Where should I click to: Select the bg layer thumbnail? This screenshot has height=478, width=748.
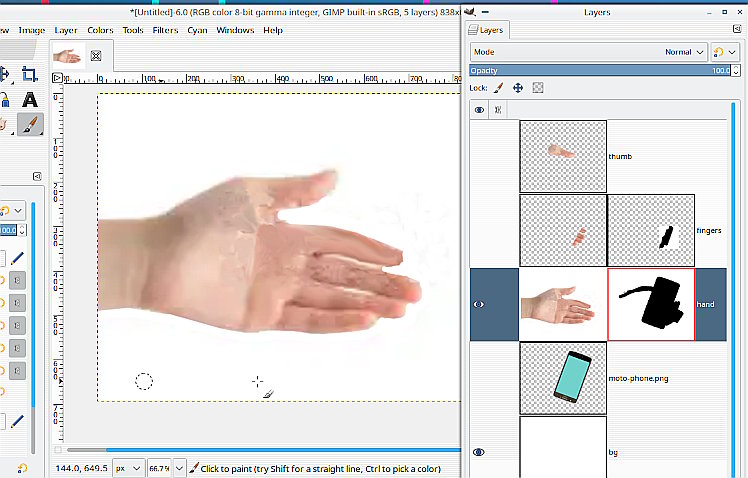pos(563,448)
